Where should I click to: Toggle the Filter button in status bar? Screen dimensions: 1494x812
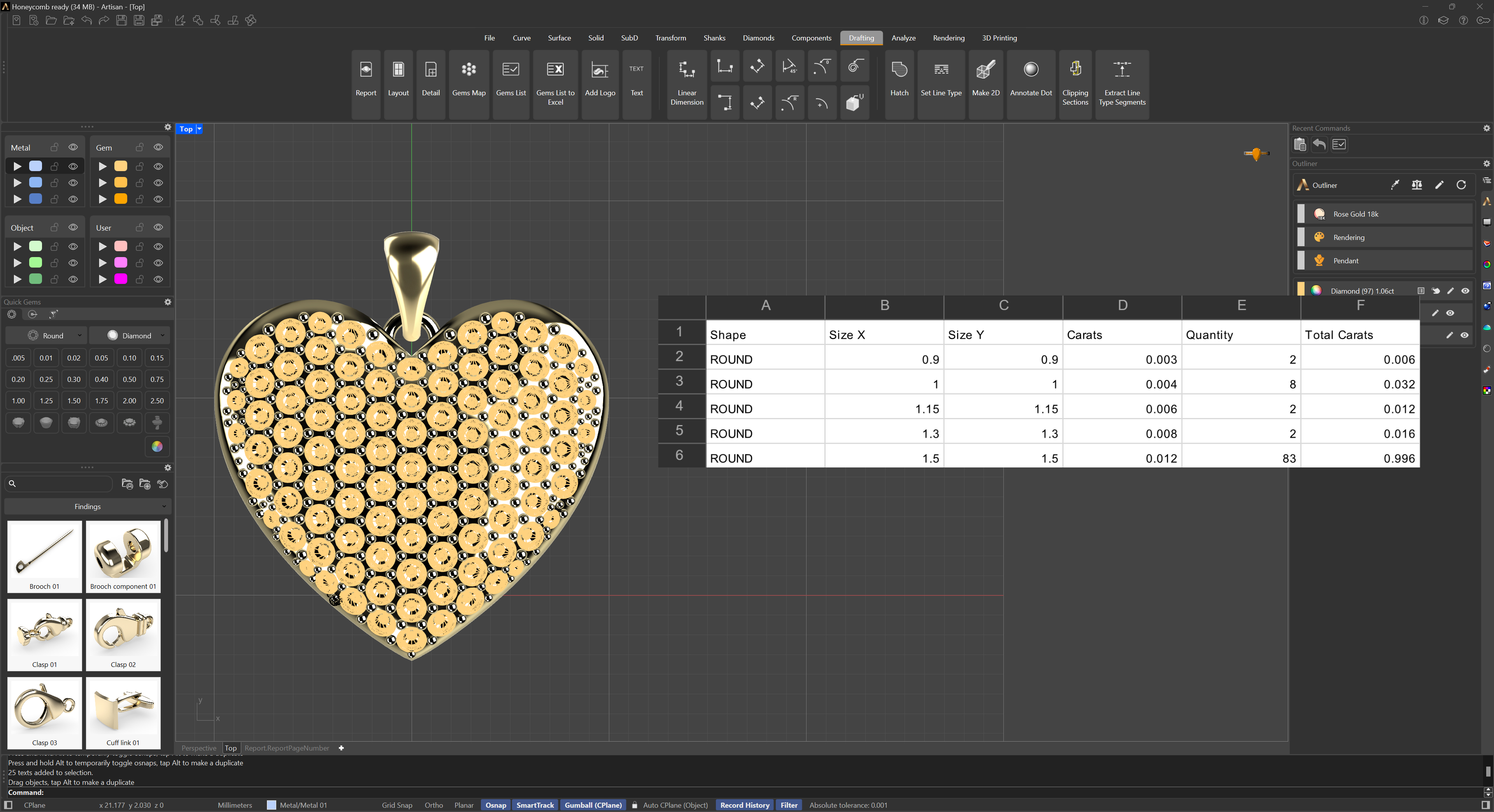click(789, 805)
